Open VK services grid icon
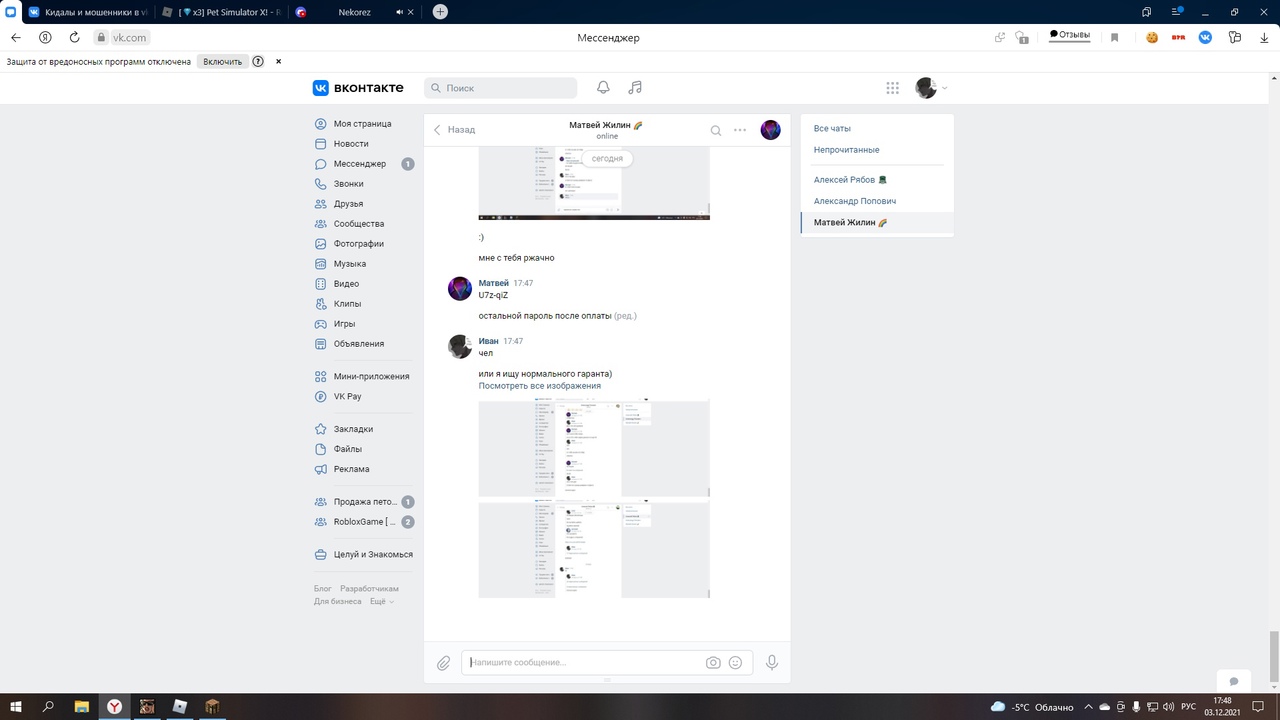The image size is (1280, 720). pos(893,88)
